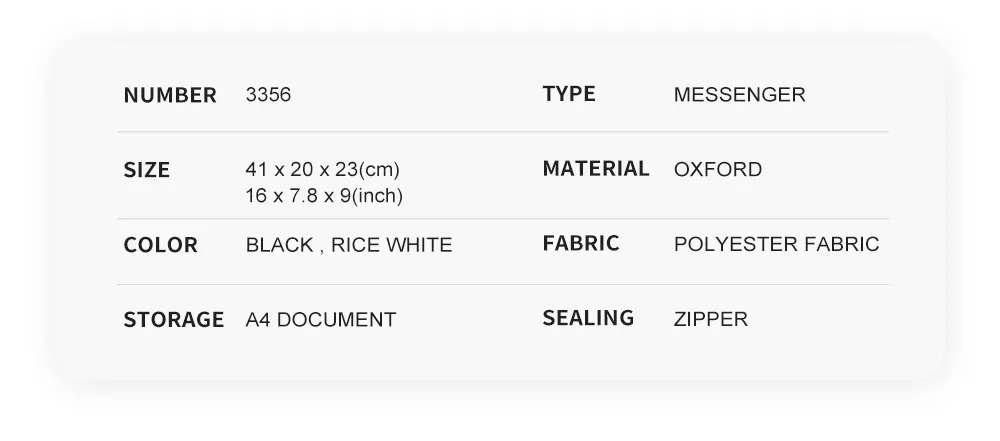Select the A4 DOCUMENT storage value
Screen dimensions: 1000x441
coord(321,319)
